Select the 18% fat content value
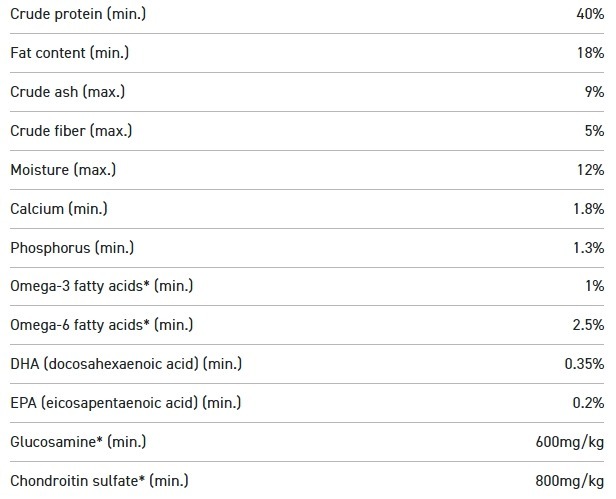Screen dimensions: 616x499 pyautogui.click(x=590, y=53)
